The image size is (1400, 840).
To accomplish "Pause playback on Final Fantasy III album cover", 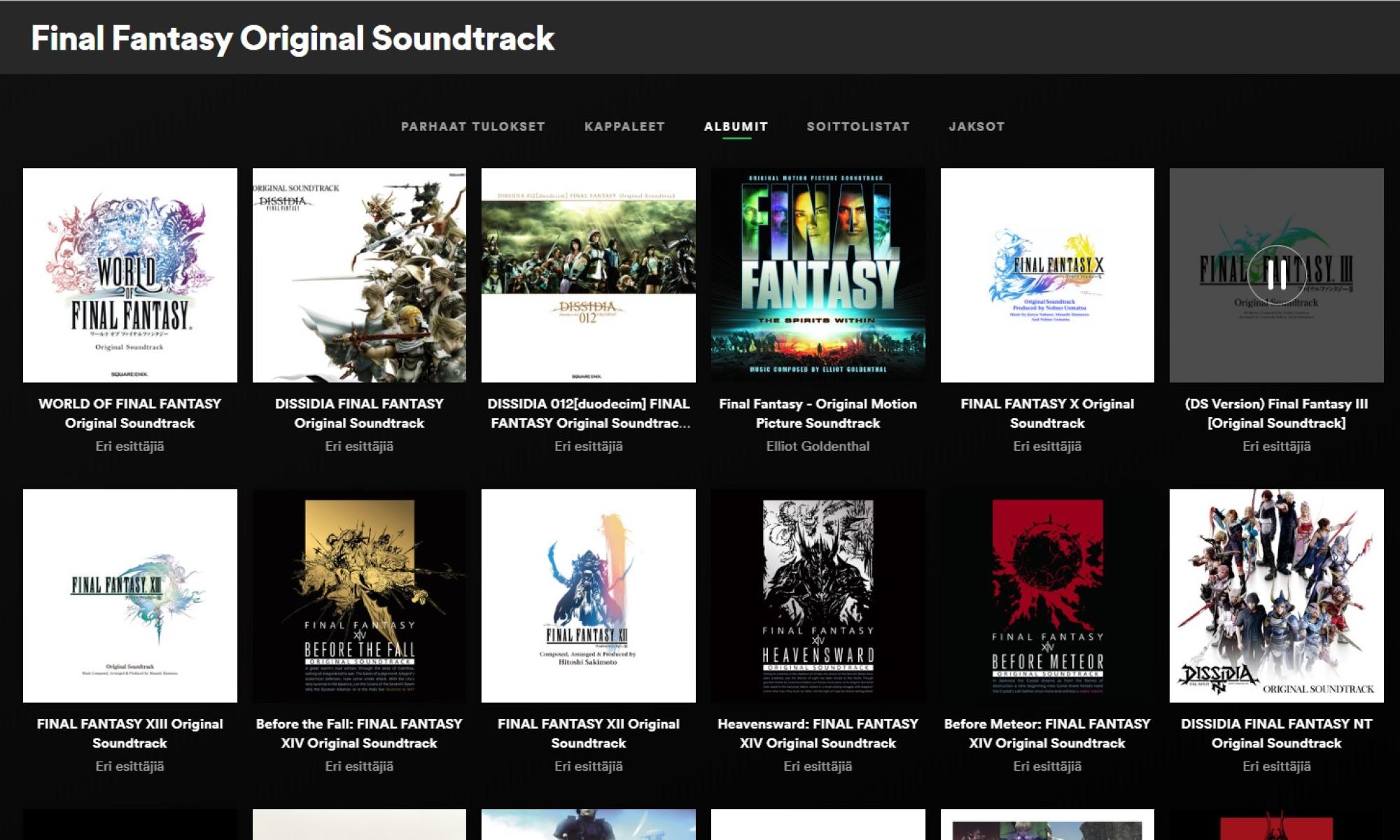I will [1277, 275].
